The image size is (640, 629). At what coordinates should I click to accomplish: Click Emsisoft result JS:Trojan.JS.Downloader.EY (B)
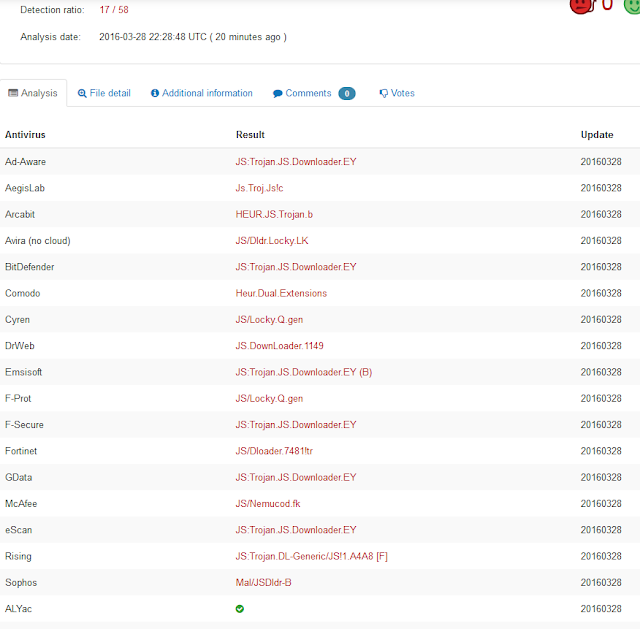pyautogui.click(x=304, y=372)
